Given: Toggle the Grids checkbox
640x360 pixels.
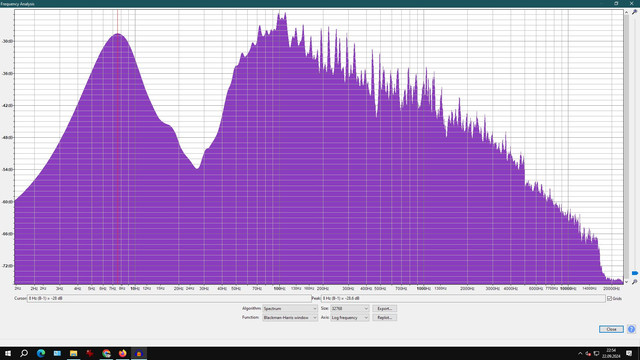Looking at the screenshot, I should pyautogui.click(x=609, y=299).
